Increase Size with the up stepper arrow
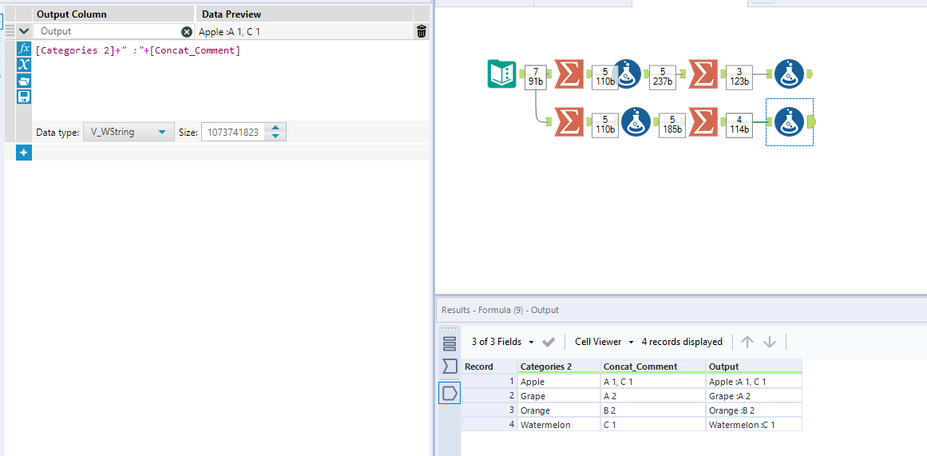Image resolution: width=927 pixels, height=456 pixels. pos(275,127)
